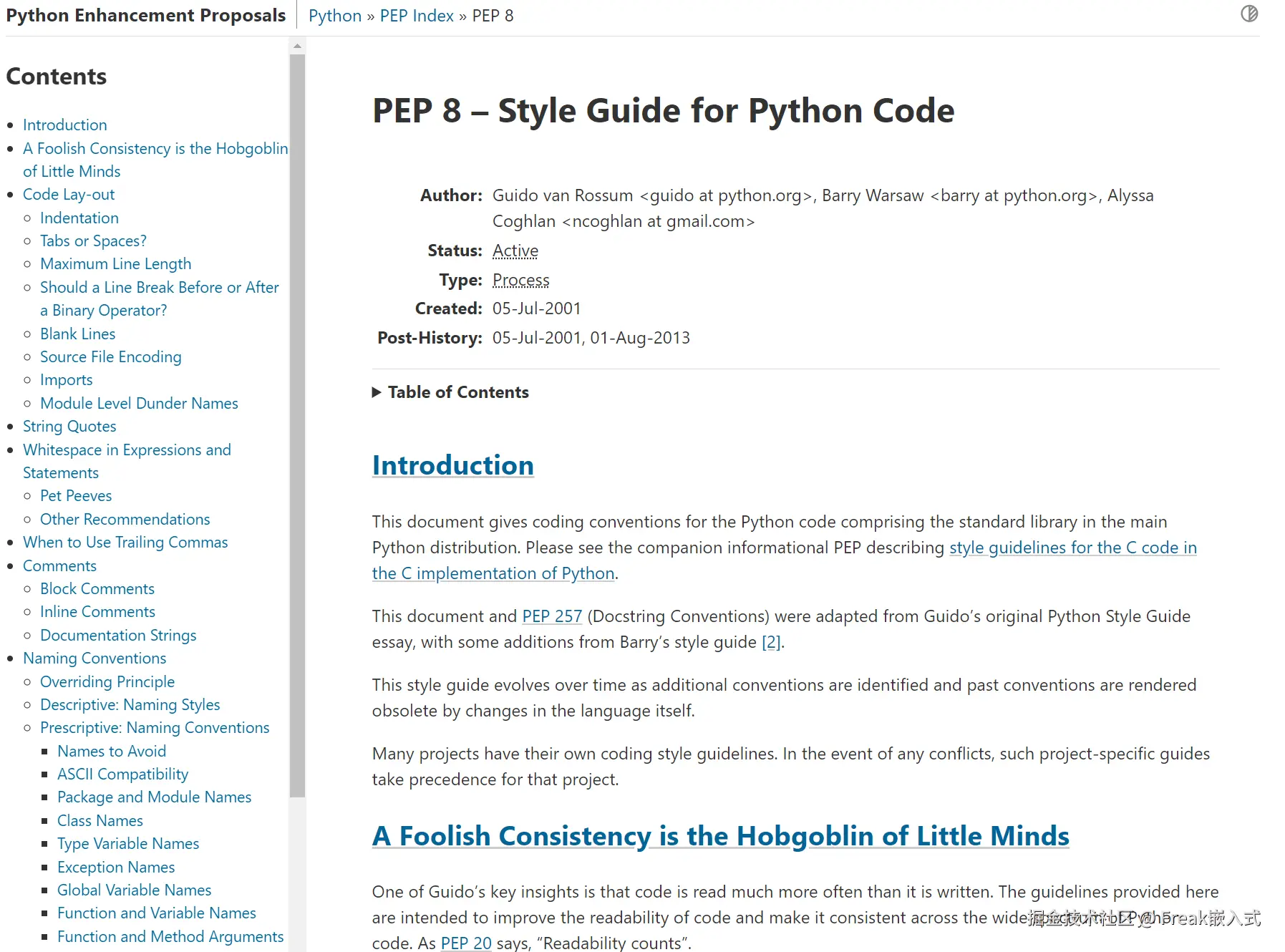The image size is (1285, 952).
Task: Open Whitespace in Expressions and Statements link
Action: pyautogui.click(x=127, y=461)
